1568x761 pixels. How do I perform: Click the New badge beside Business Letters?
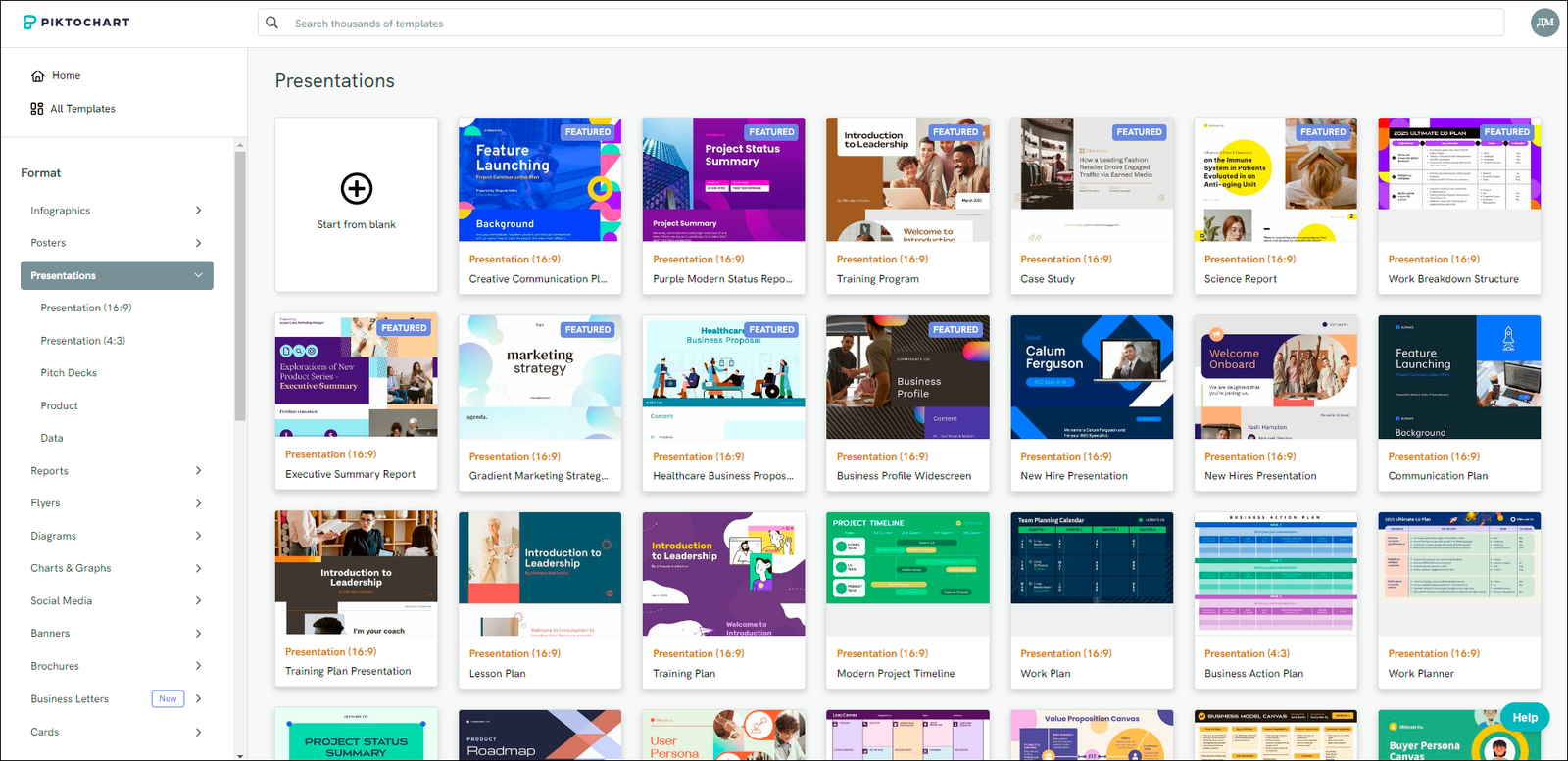coord(168,698)
